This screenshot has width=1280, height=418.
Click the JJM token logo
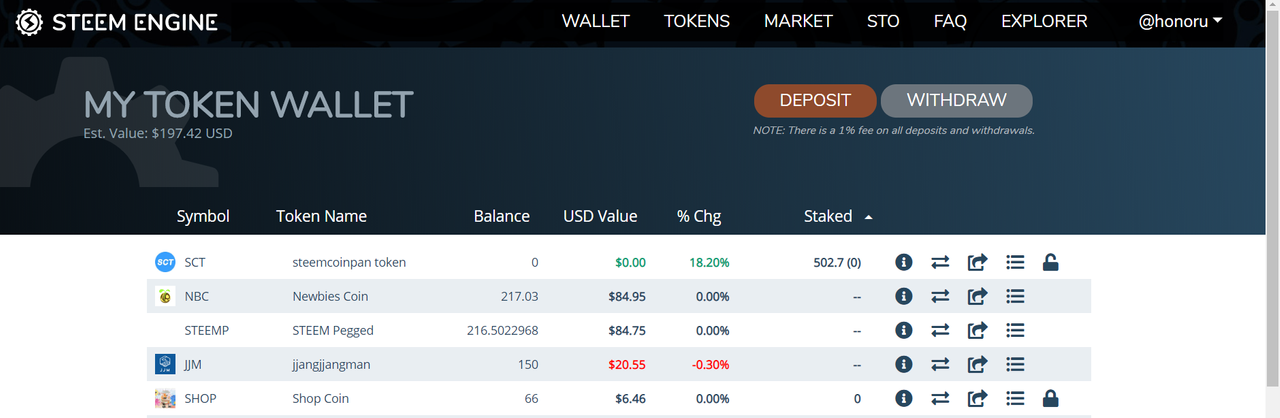(165, 364)
